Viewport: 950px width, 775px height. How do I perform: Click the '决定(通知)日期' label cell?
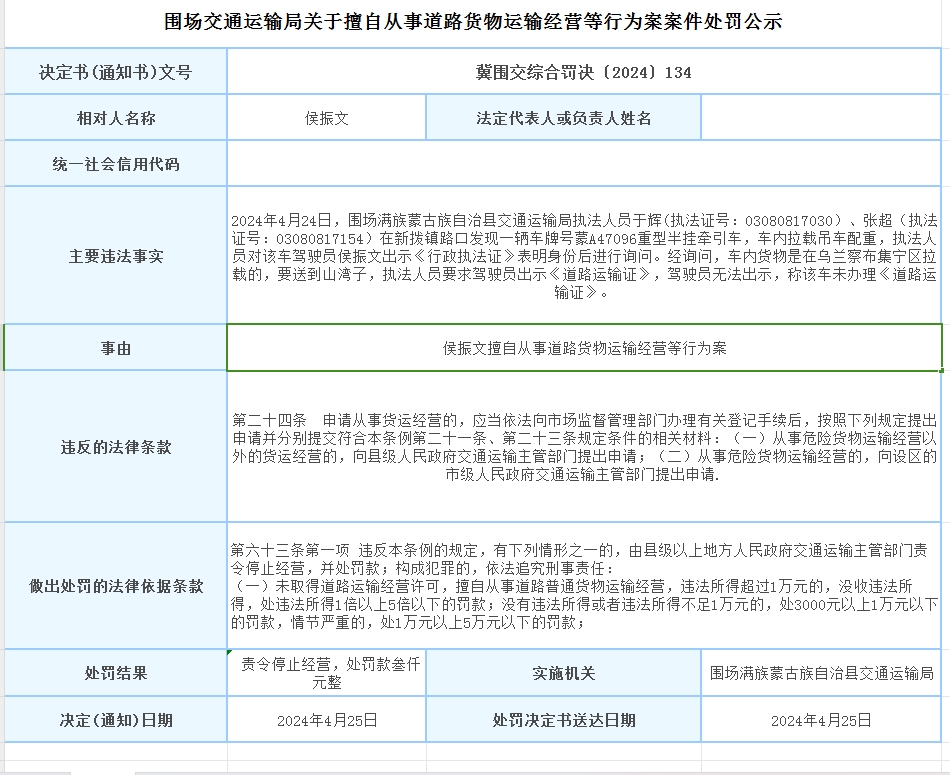click(116, 719)
